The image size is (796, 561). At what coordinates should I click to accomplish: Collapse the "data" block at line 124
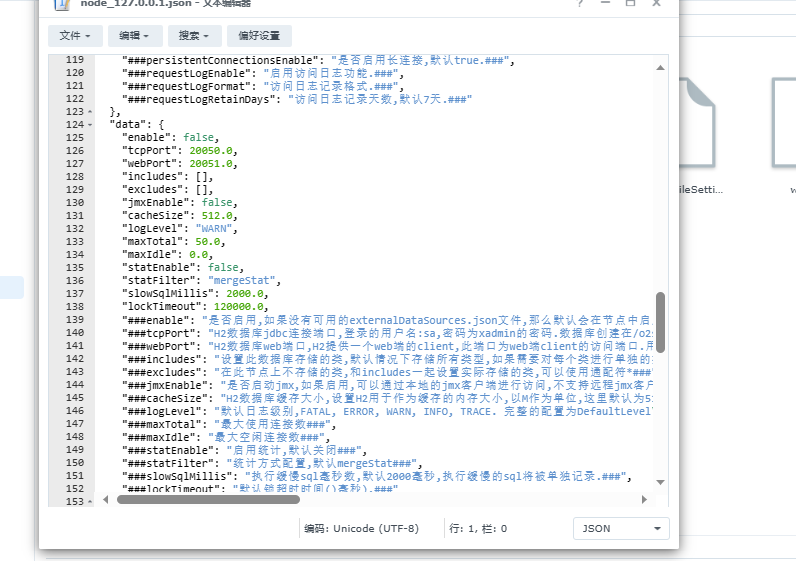[x=90, y=125]
